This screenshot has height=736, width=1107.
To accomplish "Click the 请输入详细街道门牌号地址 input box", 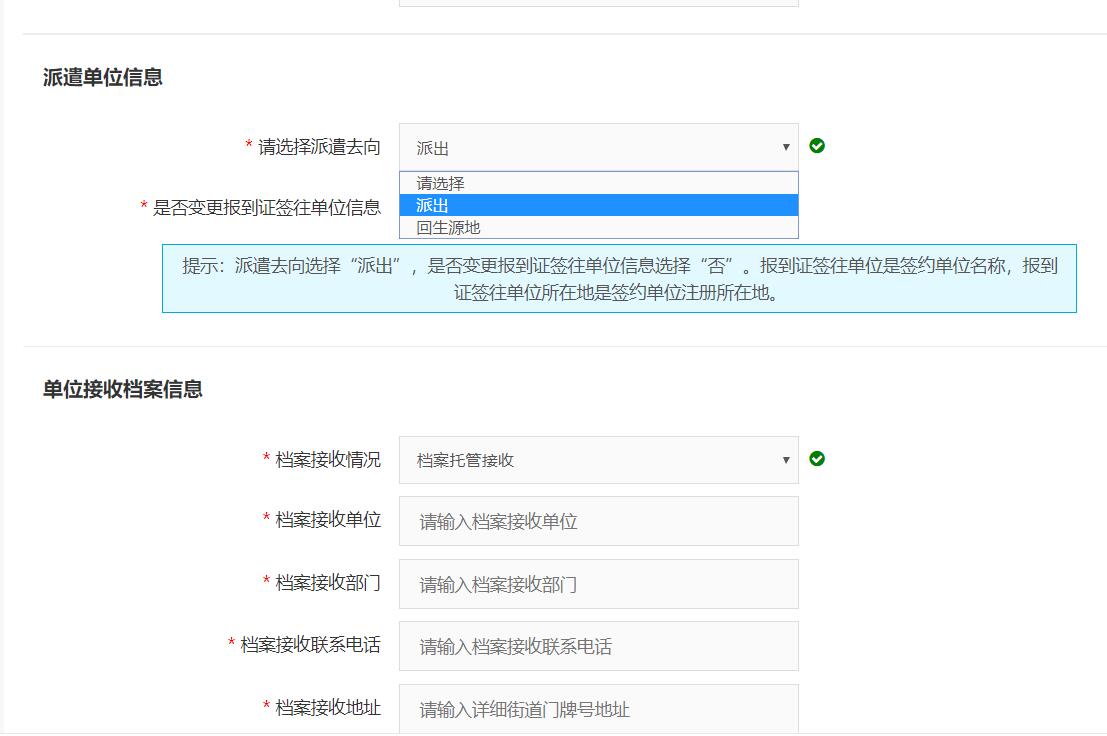I will click(598, 709).
